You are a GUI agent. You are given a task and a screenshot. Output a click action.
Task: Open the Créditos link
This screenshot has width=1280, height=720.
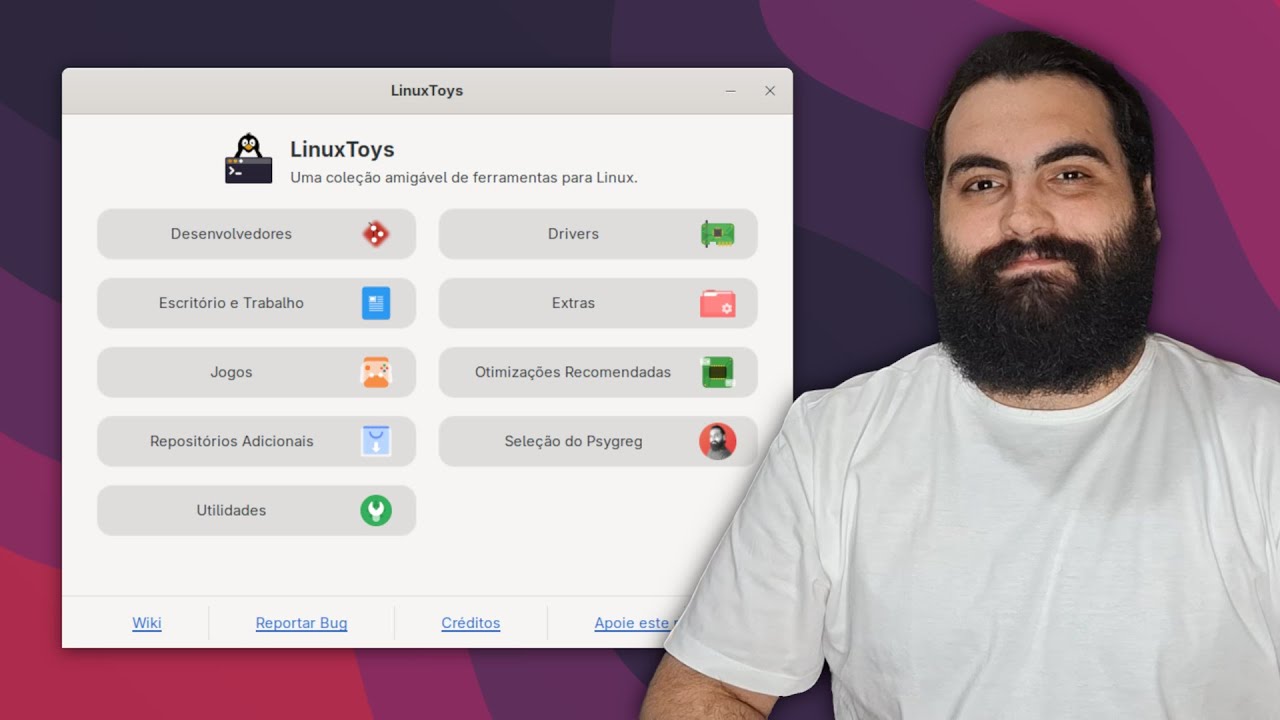(471, 623)
